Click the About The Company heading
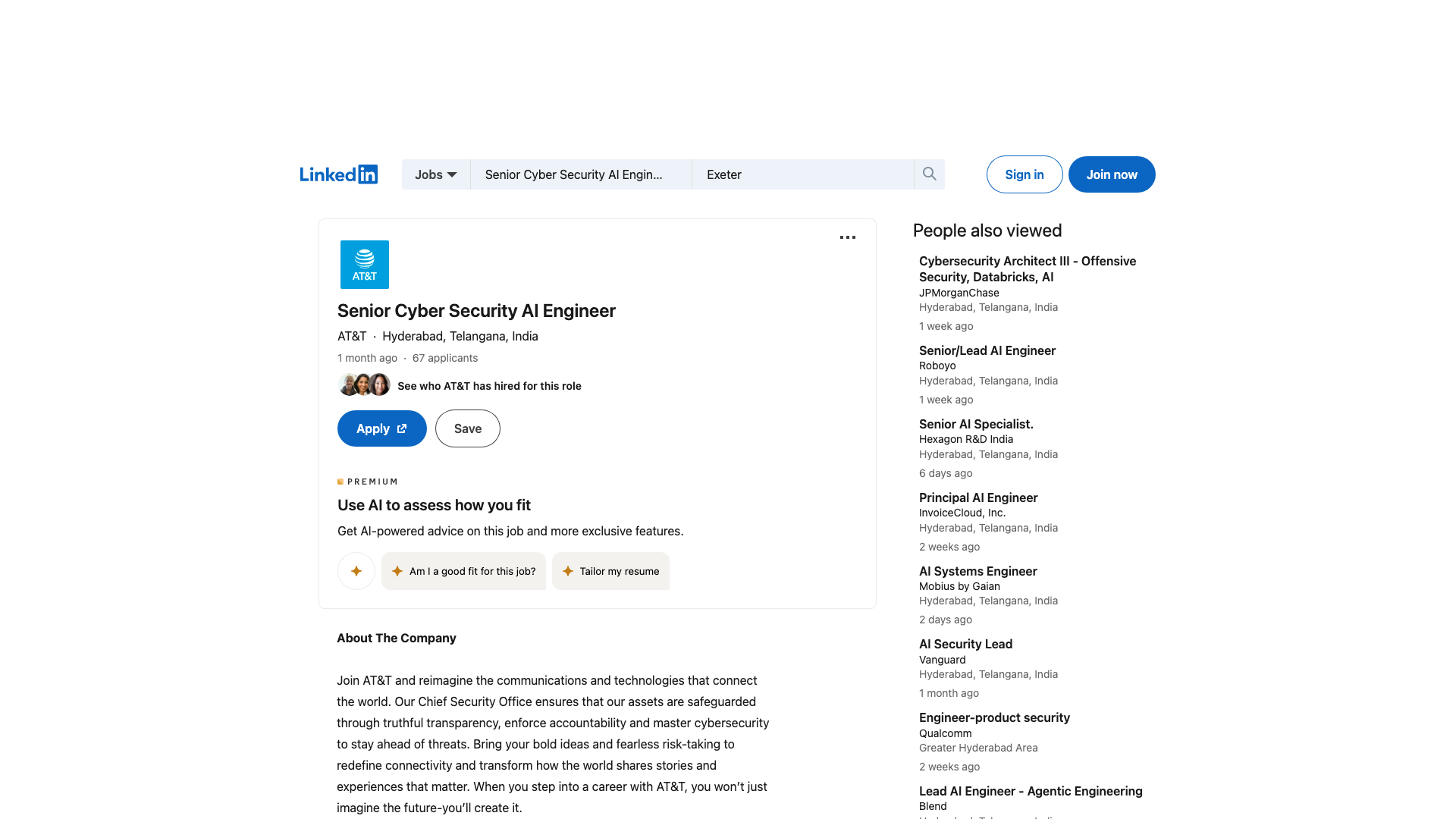Viewport: 1456px width, 819px height. pos(397,638)
